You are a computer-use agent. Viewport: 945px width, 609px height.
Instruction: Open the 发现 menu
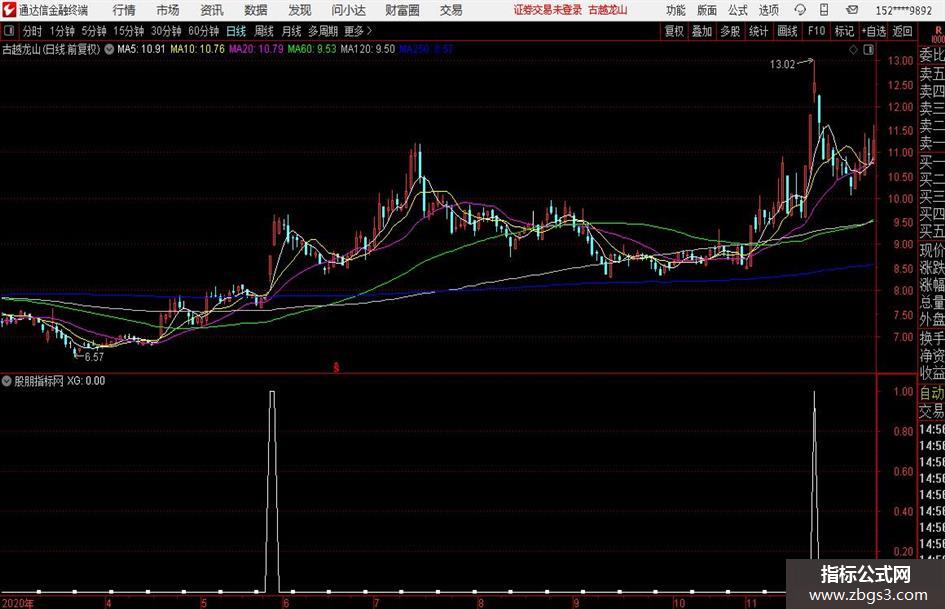(x=299, y=10)
